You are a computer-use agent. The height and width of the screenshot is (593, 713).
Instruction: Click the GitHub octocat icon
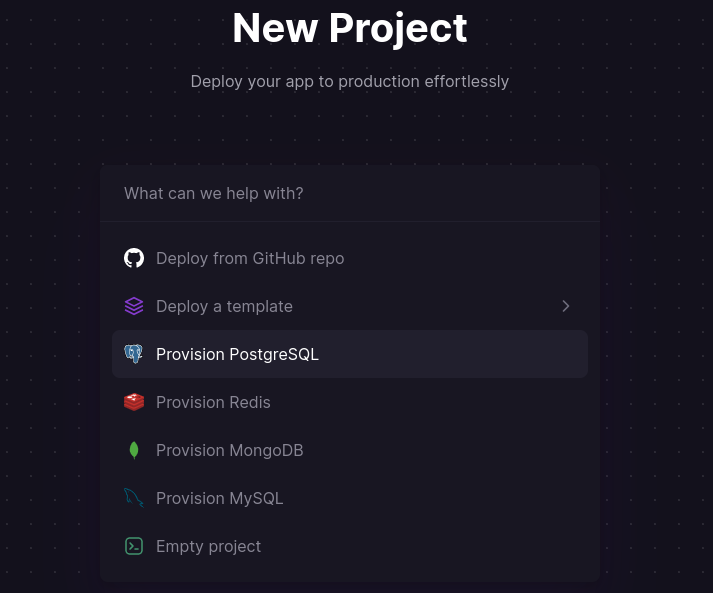coord(134,258)
